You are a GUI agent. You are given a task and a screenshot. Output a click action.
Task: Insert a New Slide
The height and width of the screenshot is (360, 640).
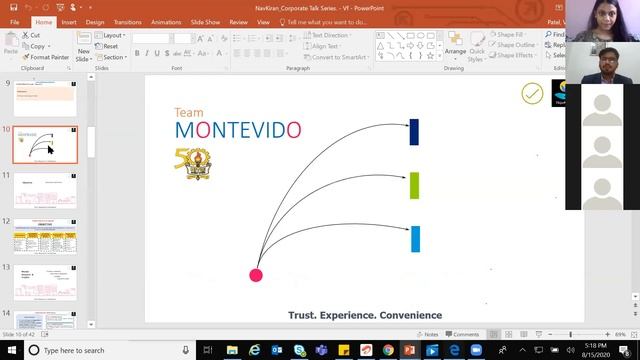point(84,47)
